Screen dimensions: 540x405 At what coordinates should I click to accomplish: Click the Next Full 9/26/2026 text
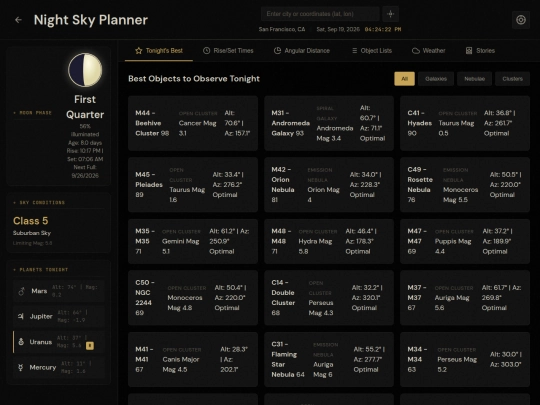pyautogui.click(x=85, y=172)
